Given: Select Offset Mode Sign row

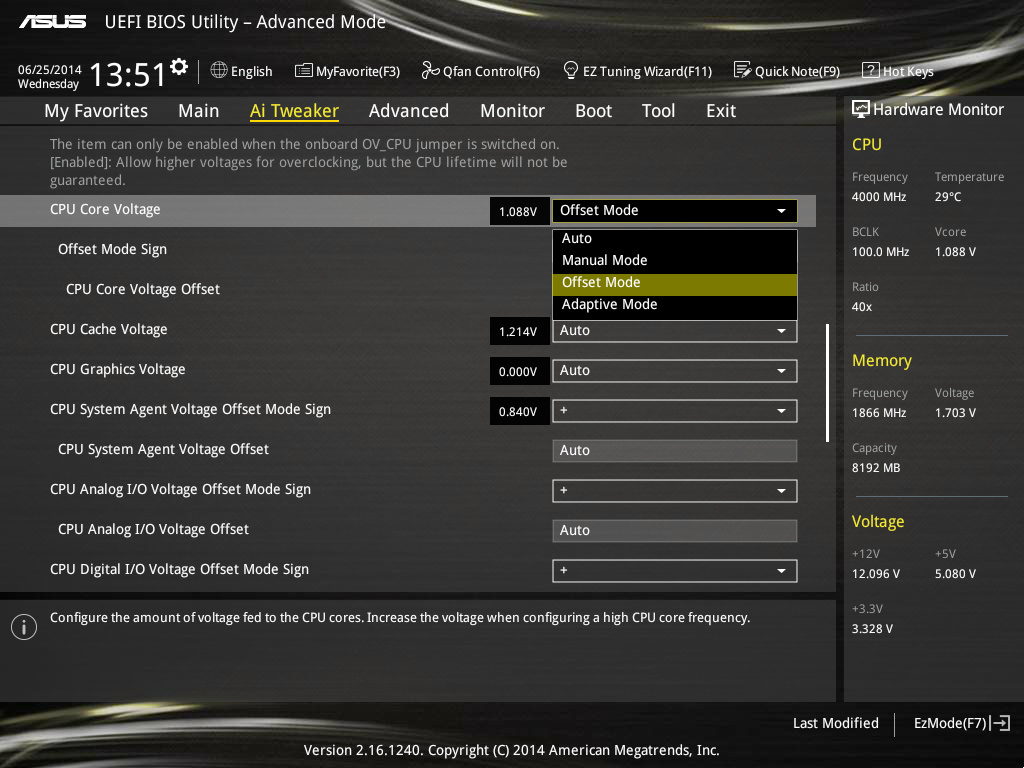Looking at the screenshot, I should [112, 249].
